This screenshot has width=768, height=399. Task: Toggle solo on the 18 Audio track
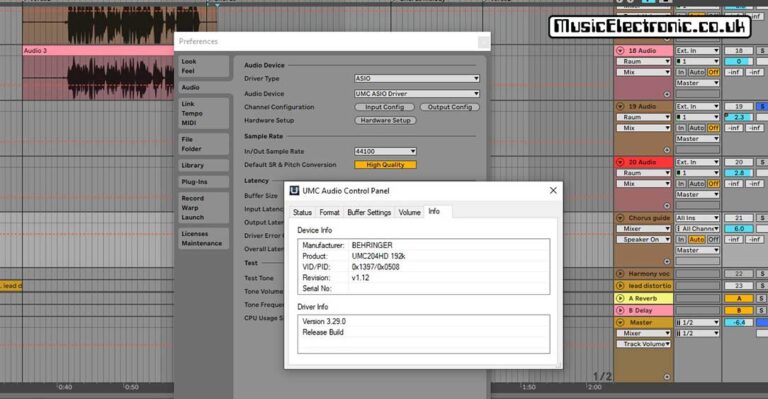[x=762, y=50]
